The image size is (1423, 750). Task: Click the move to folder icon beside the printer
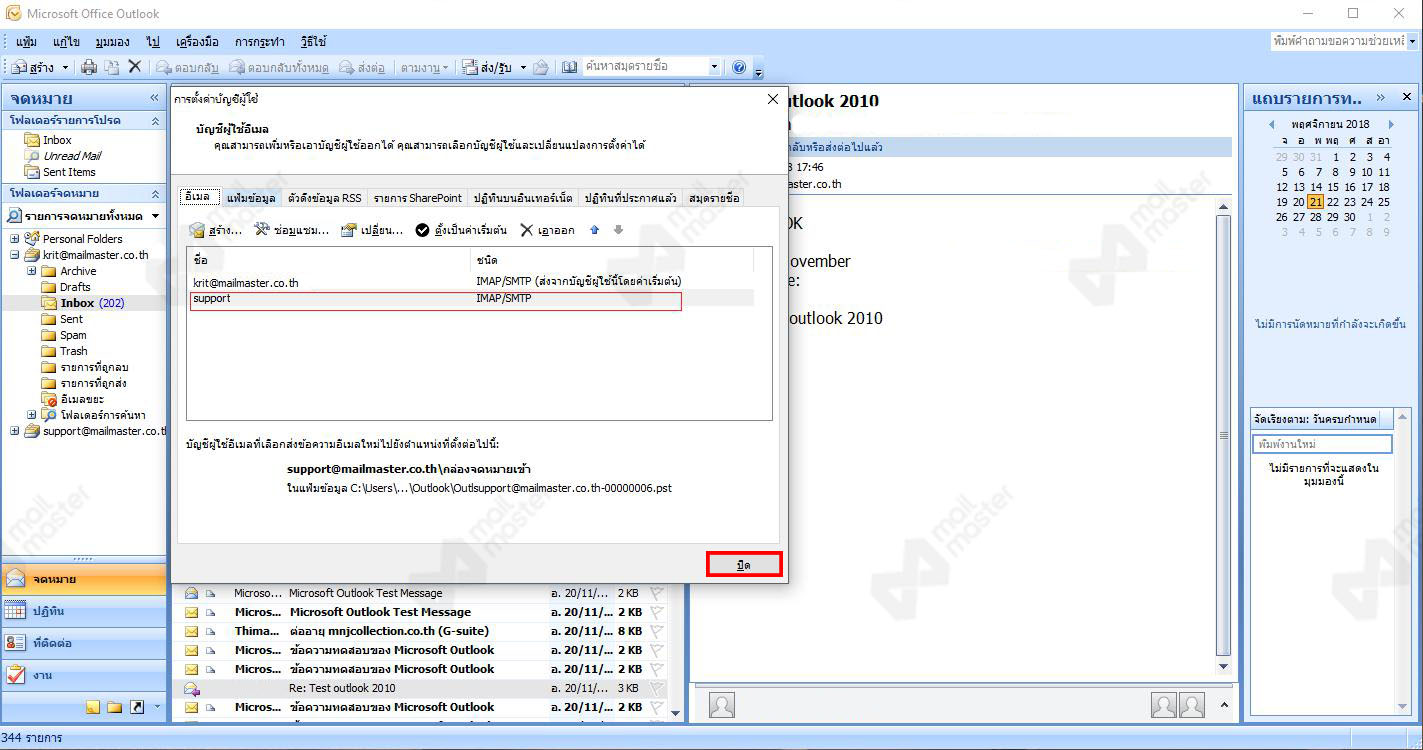point(112,67)
